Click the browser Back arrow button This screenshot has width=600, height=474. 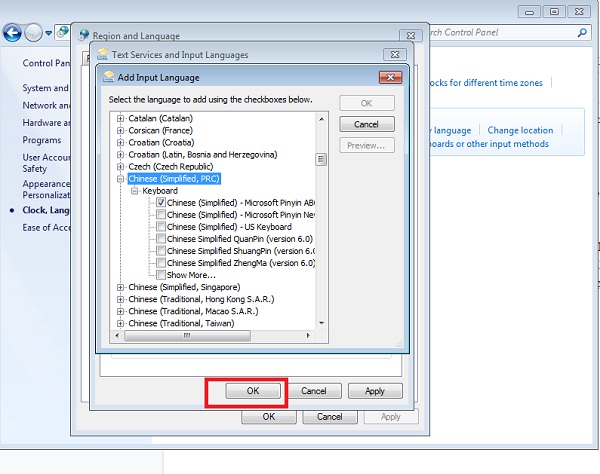[x=12, y=33]
